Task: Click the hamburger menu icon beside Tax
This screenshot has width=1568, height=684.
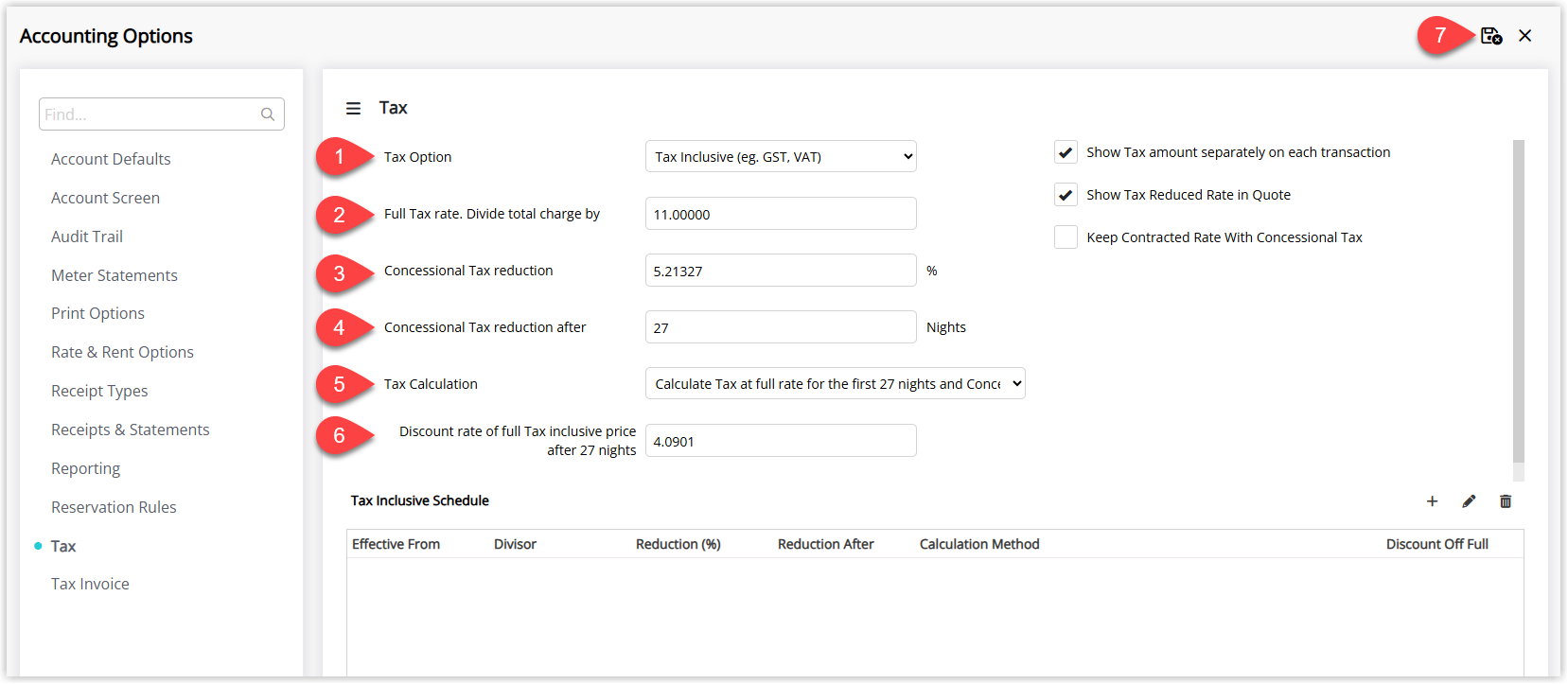Action: pos(353,109)
